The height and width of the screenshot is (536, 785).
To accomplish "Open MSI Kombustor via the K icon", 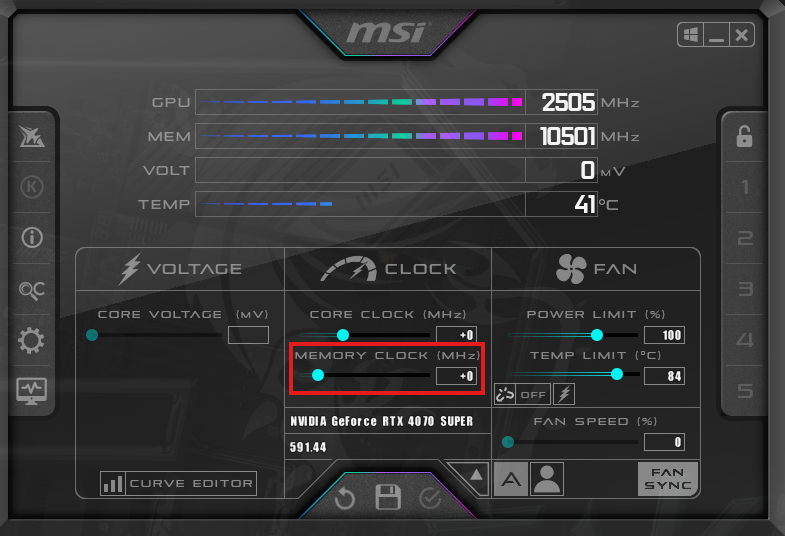I will pos(32,187).
